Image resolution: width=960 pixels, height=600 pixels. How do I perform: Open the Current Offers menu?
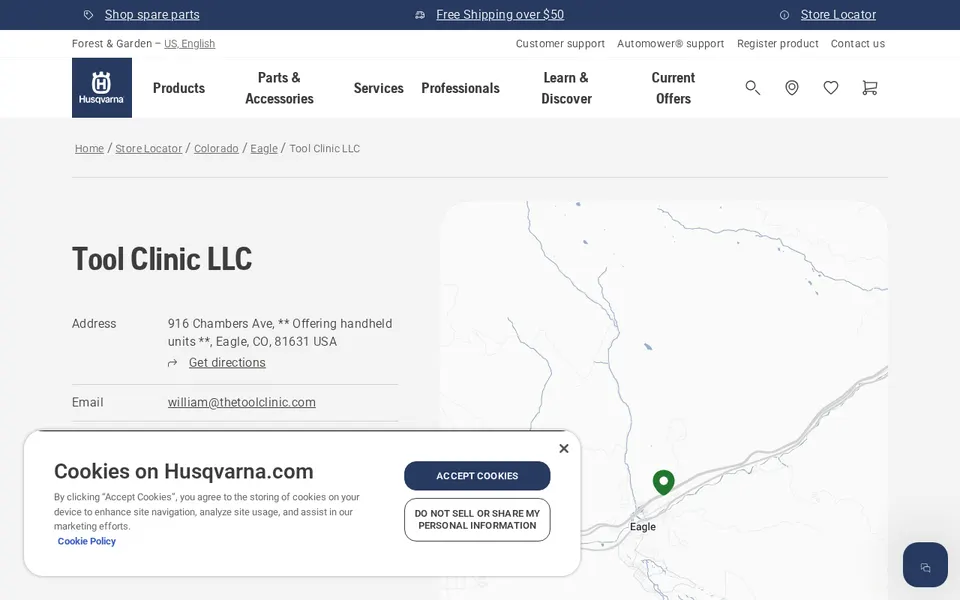(x=673, y=88)
